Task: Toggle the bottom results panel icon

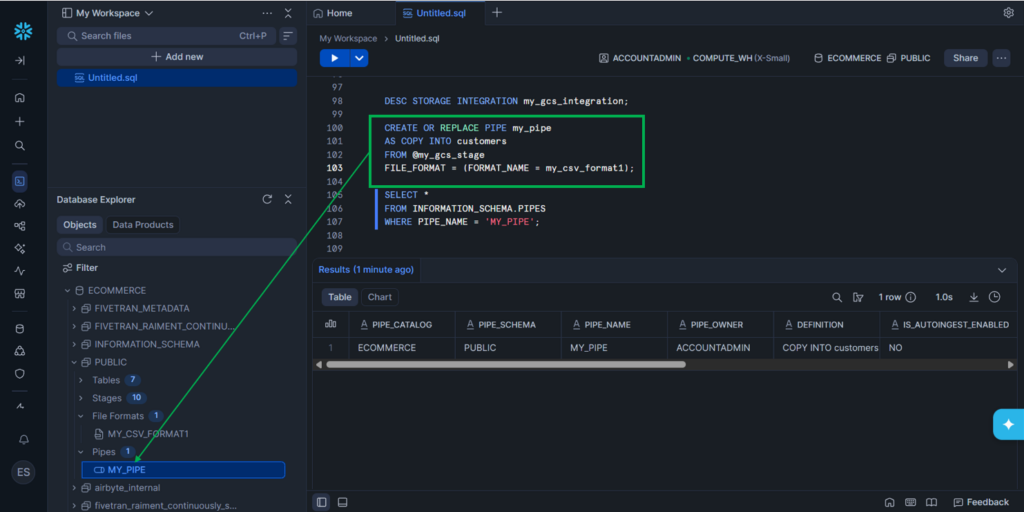Action: (342, 502)
